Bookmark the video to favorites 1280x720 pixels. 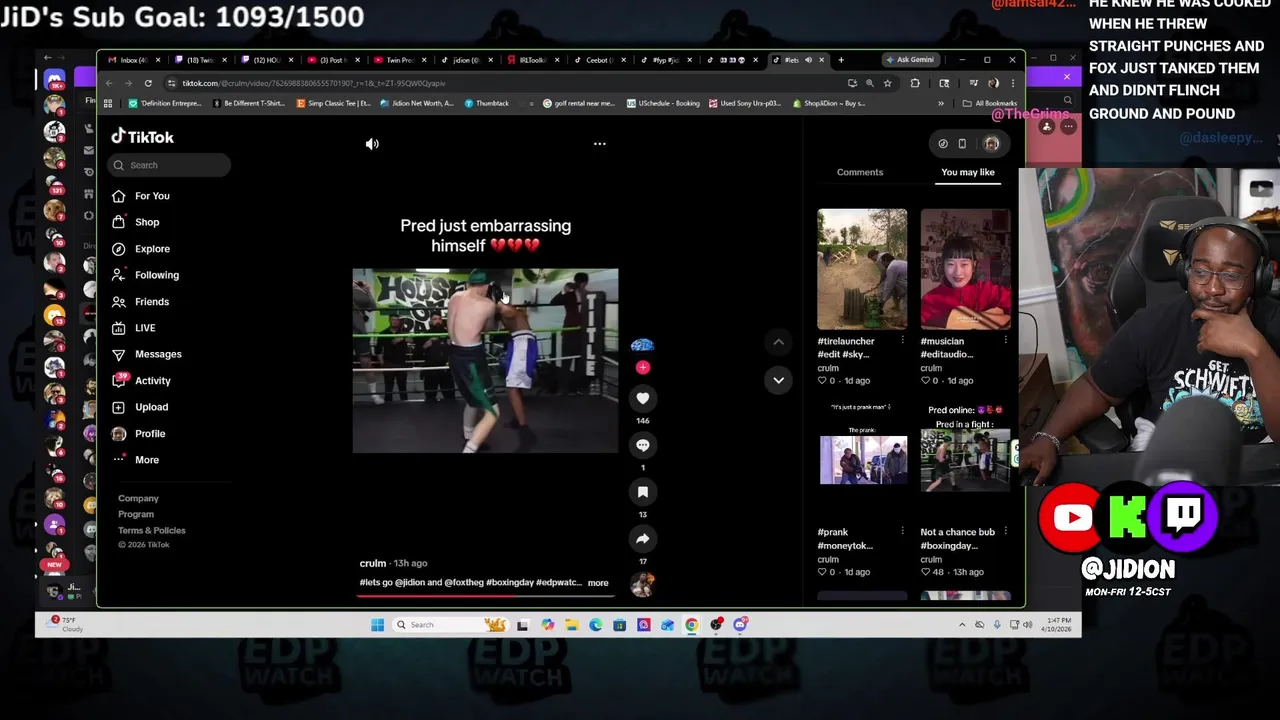coord(643,492)
